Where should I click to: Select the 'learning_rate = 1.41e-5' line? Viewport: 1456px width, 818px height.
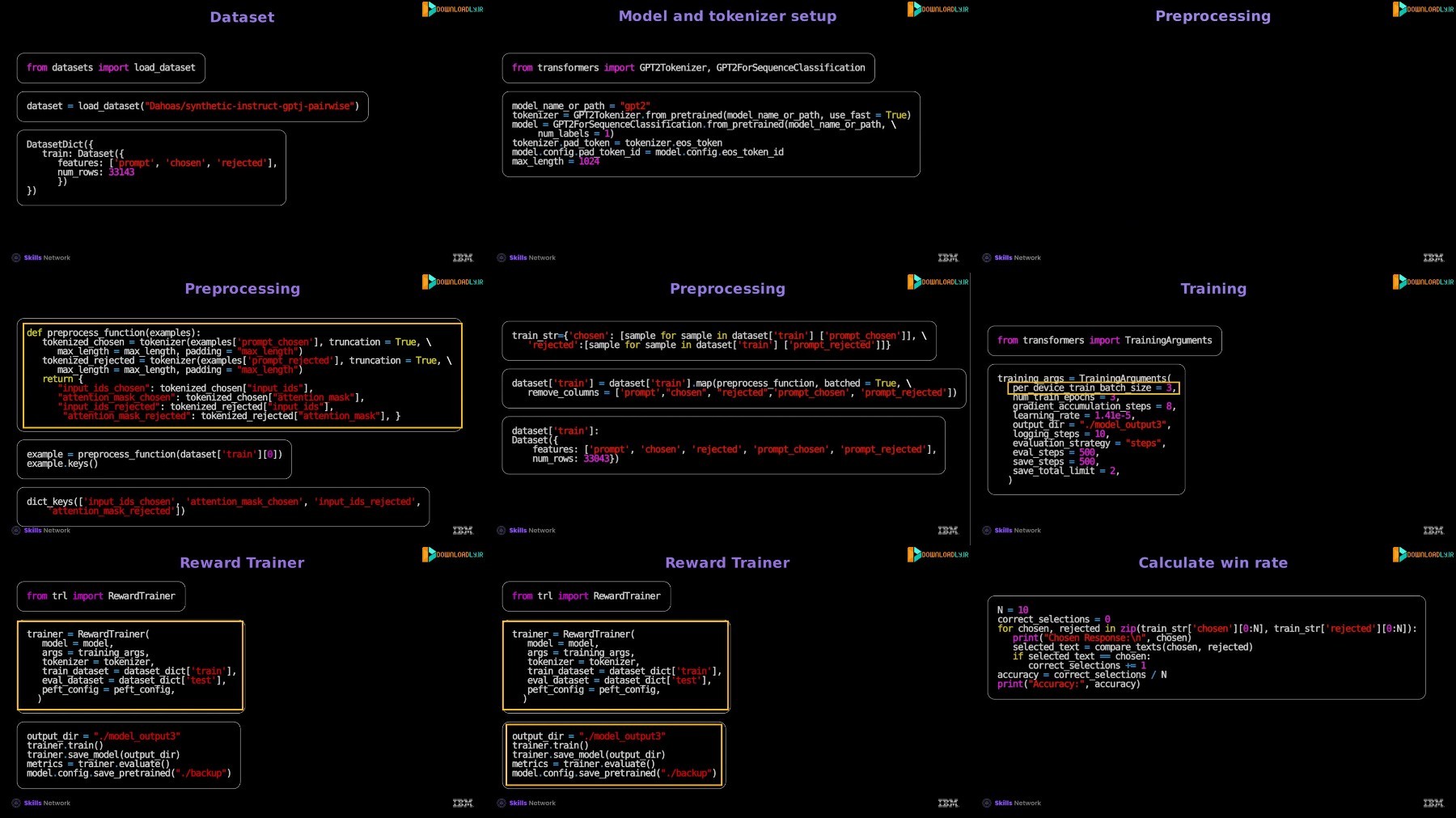(x=1073, y=416)
